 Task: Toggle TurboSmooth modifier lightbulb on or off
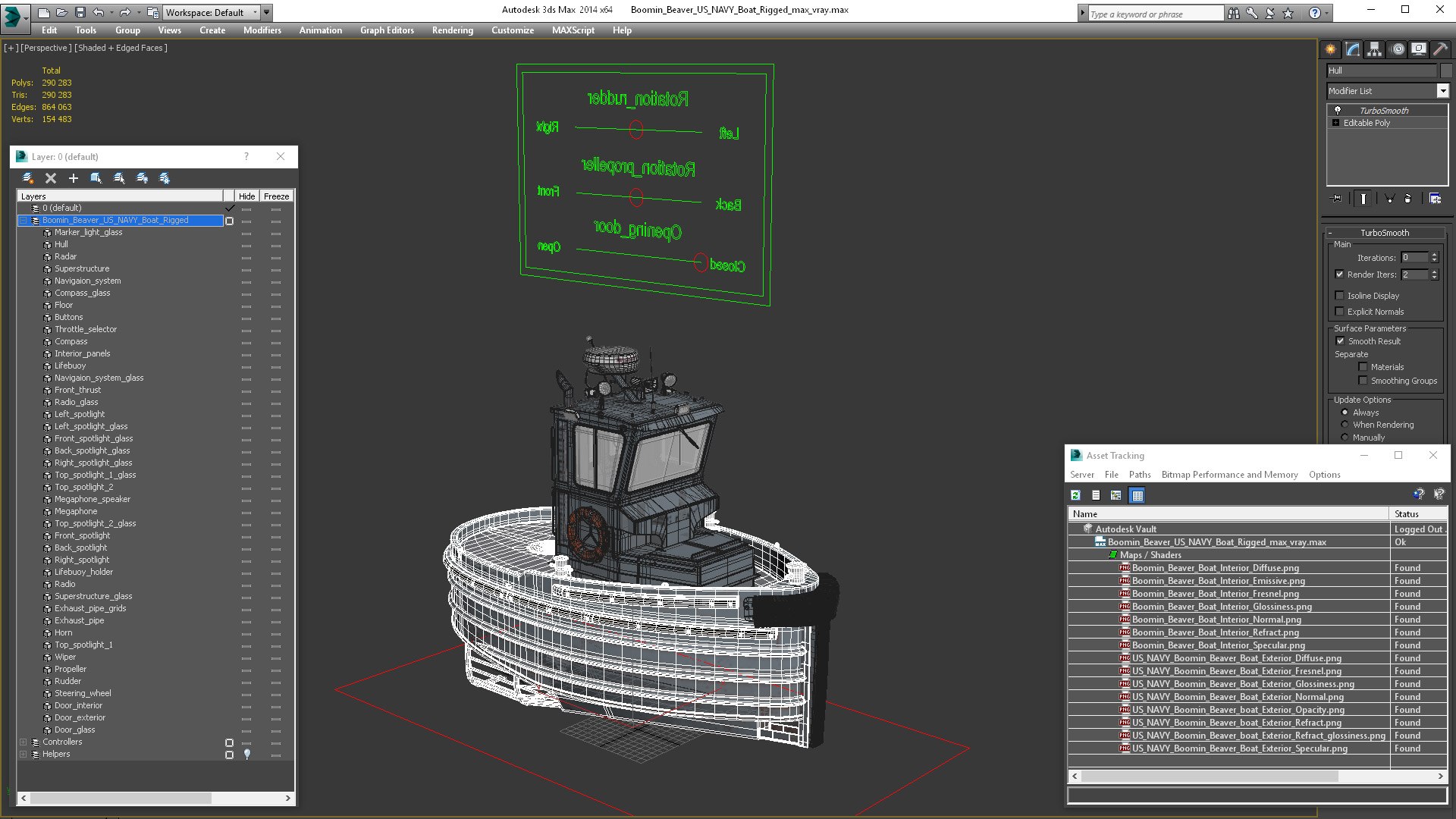[x=1338, y=110]
